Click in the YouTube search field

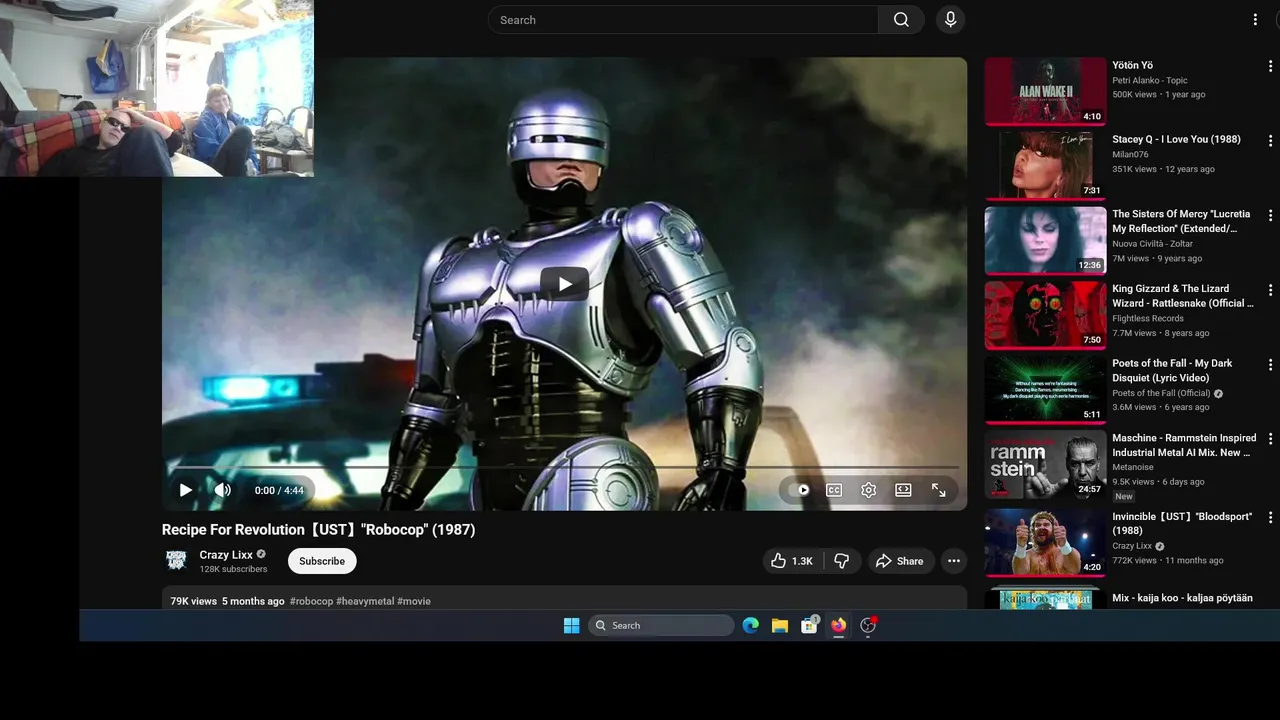coord(683,20)
